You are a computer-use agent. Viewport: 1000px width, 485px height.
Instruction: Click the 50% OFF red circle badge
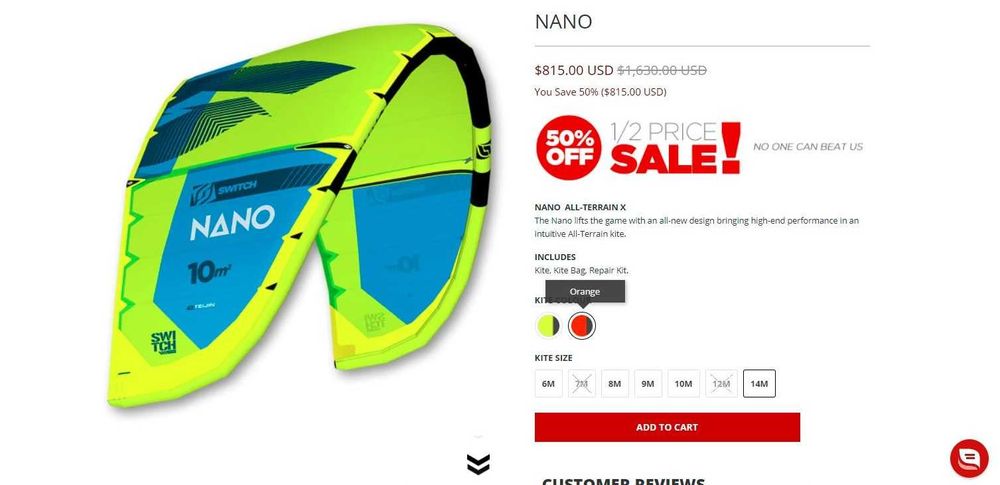coord(568,147)
